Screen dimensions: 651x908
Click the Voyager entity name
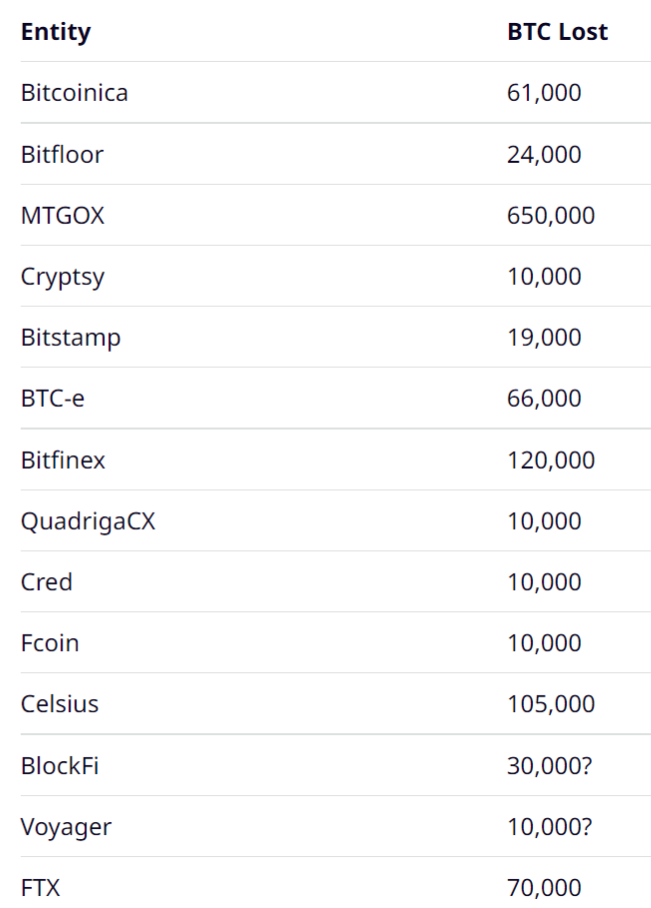(66, 828)
